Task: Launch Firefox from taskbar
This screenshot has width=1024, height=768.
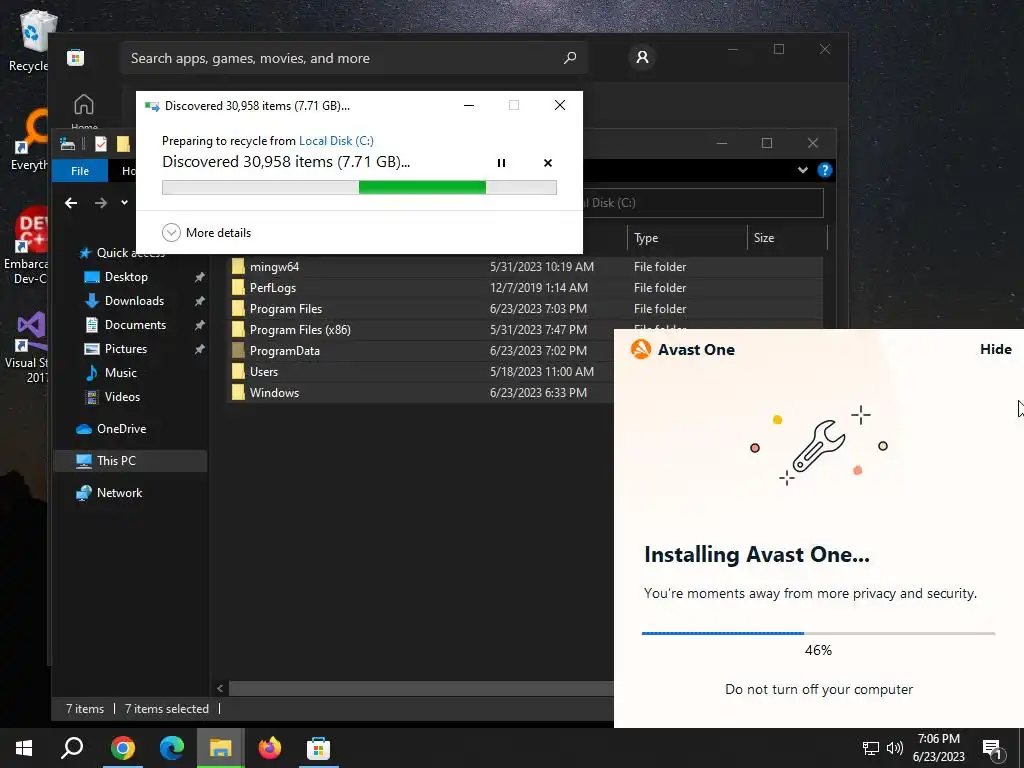Action: pyautogui.click(x=269, y=748)
